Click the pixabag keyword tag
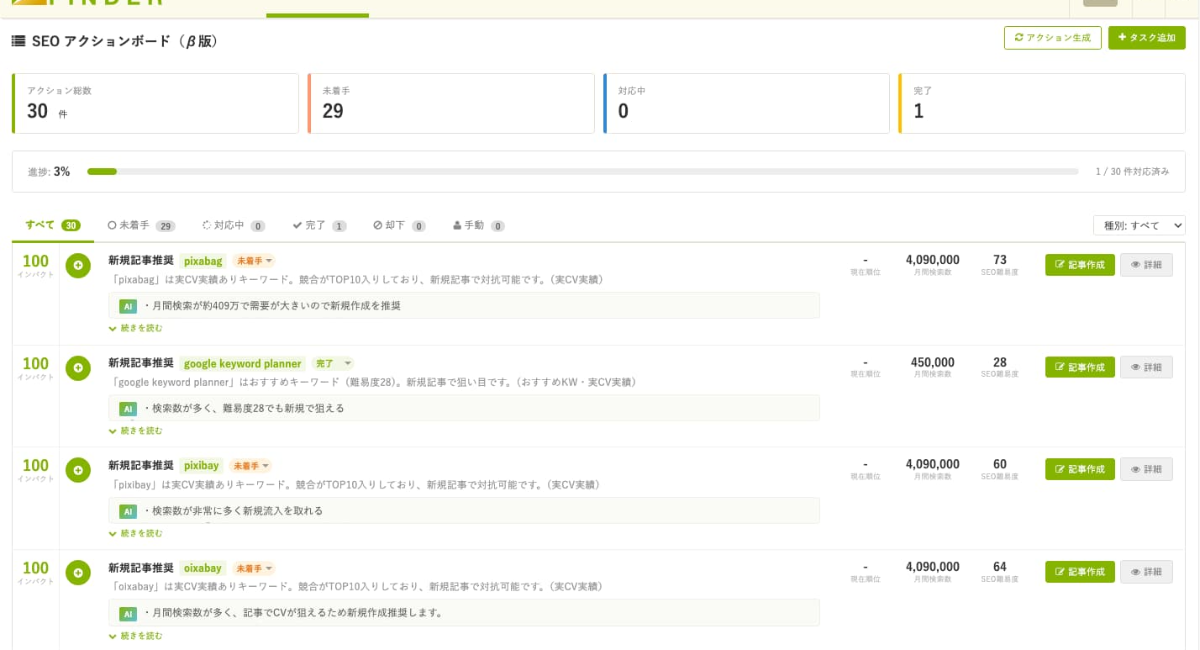The width and height of the screenshot is (1200, 650). coord(203,261)
